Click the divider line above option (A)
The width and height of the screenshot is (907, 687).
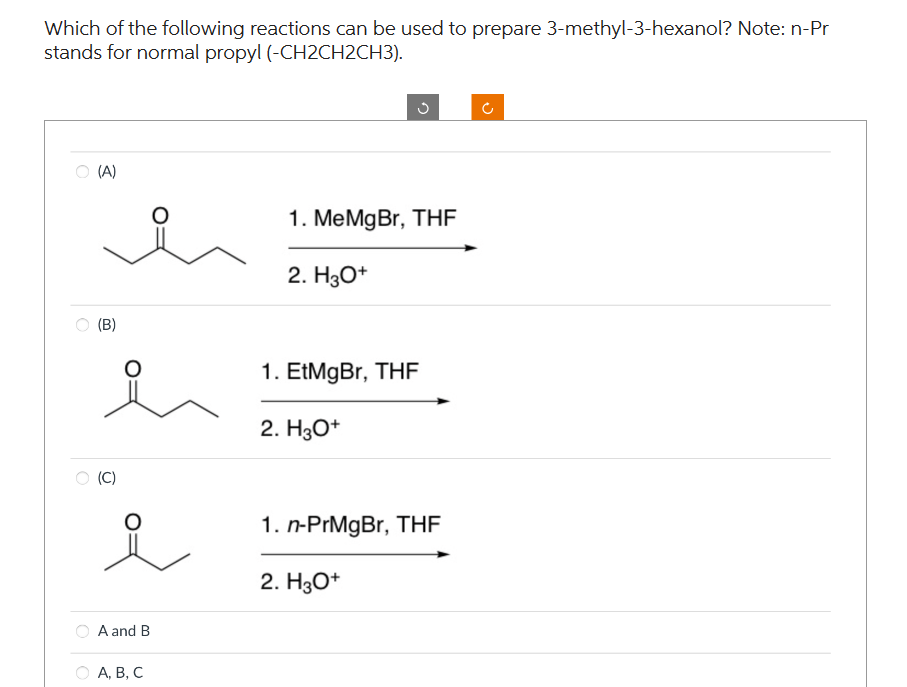tap(450, 152)
